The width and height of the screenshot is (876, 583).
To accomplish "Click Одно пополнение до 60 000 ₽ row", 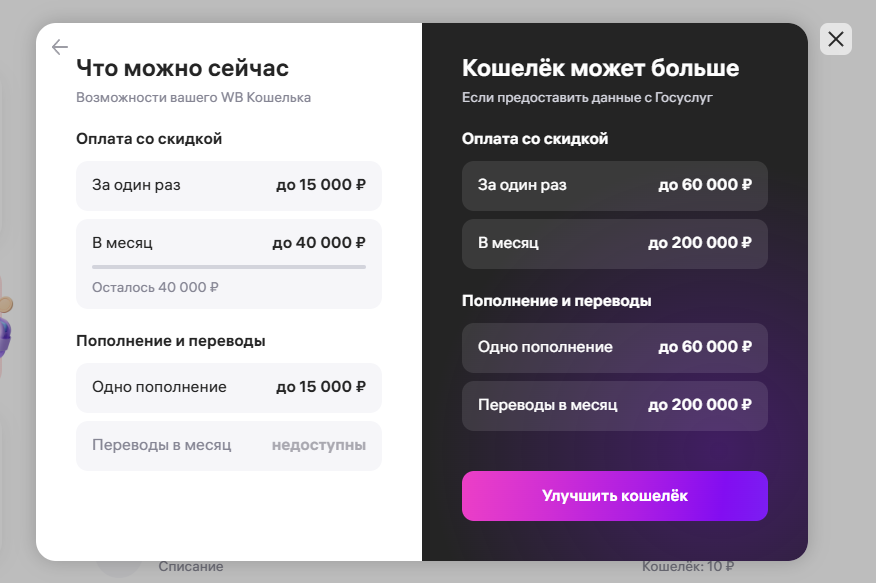I will tap(615, 348).
